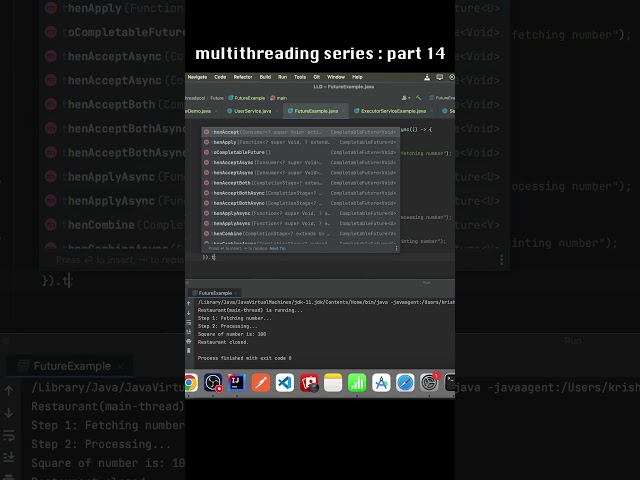This screenshot has height=480, width=640.
Task: Choose toCompletableFuture() suggestion in autocomplete popup
Action: click(300, 153)
